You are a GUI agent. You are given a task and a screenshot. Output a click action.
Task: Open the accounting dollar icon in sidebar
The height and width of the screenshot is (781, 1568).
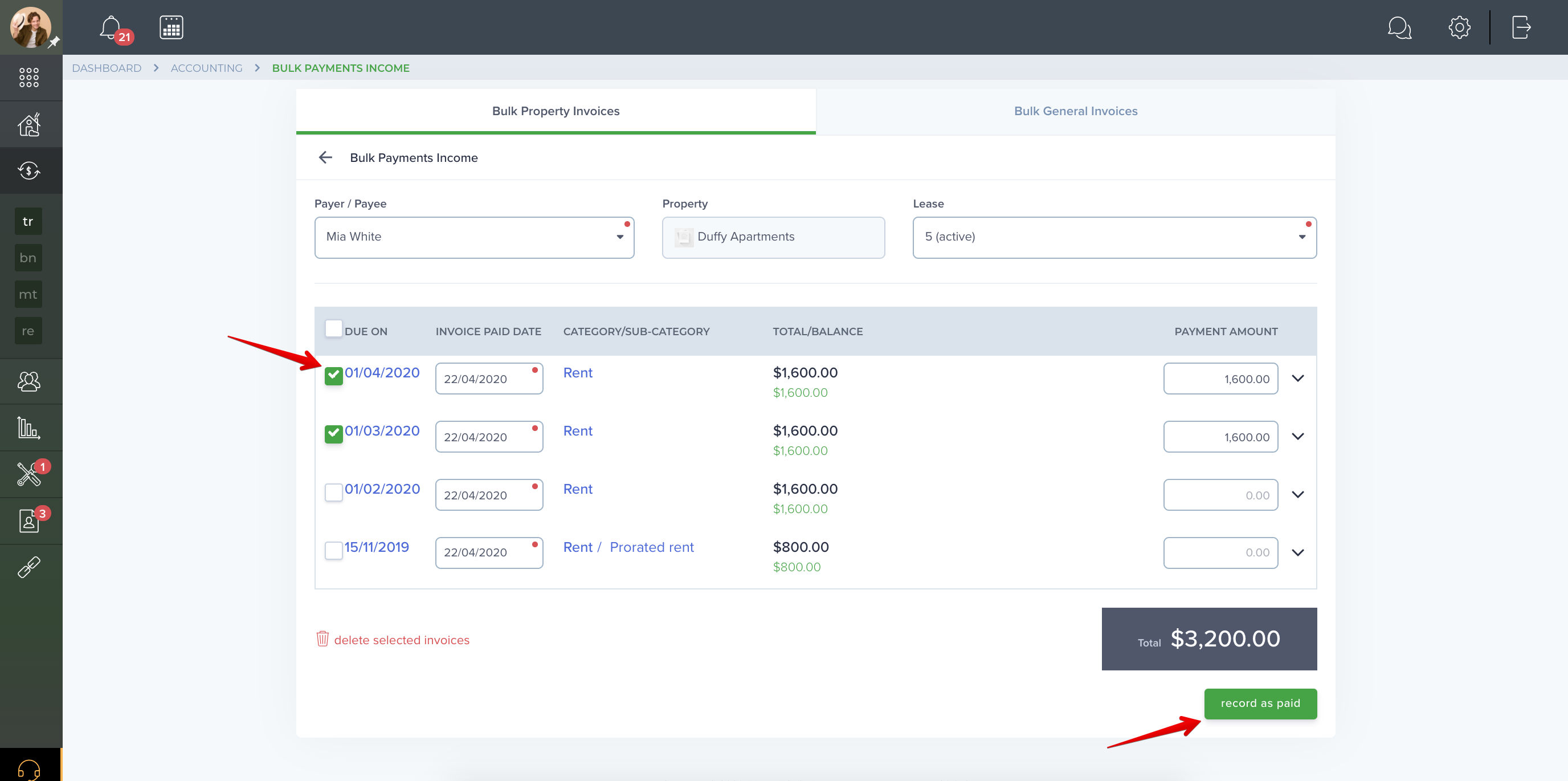click(28, 170)
